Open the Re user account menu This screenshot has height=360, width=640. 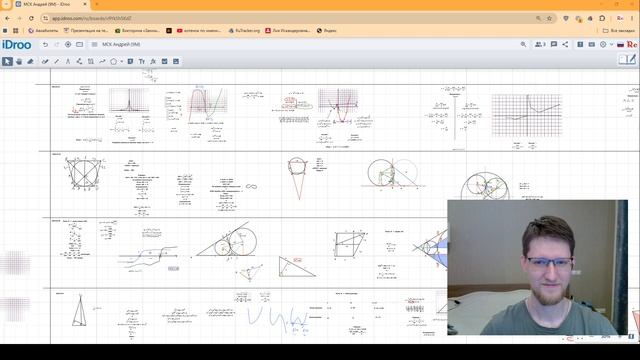click(x=632, y=44)
